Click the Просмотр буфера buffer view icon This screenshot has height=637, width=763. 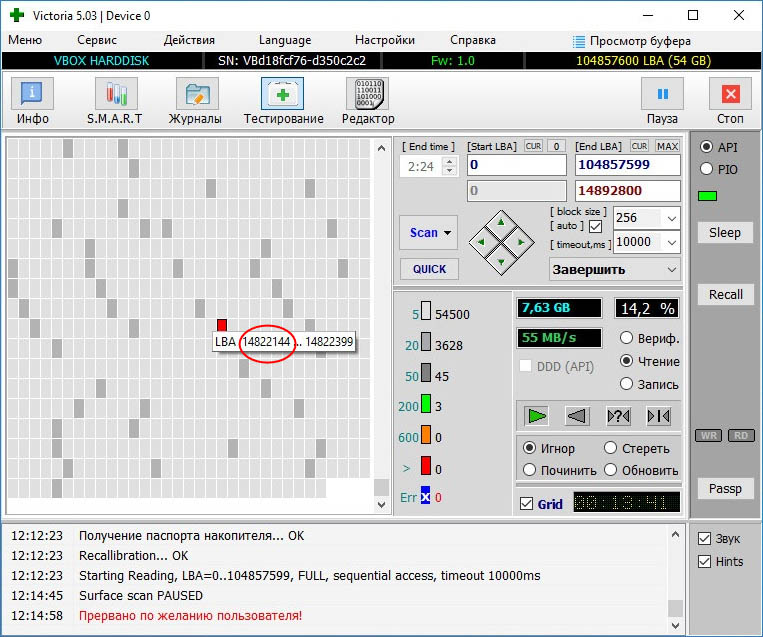point(579,41)
